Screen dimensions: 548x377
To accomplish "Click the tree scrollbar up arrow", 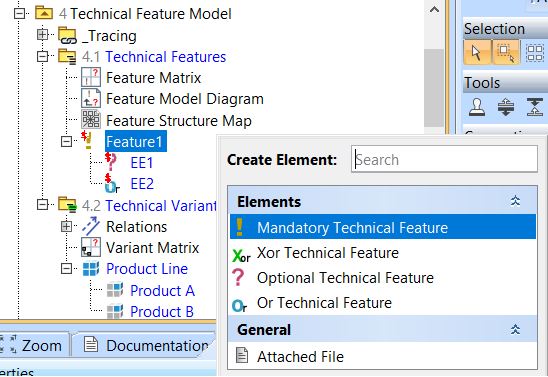I will click(434, 10).
